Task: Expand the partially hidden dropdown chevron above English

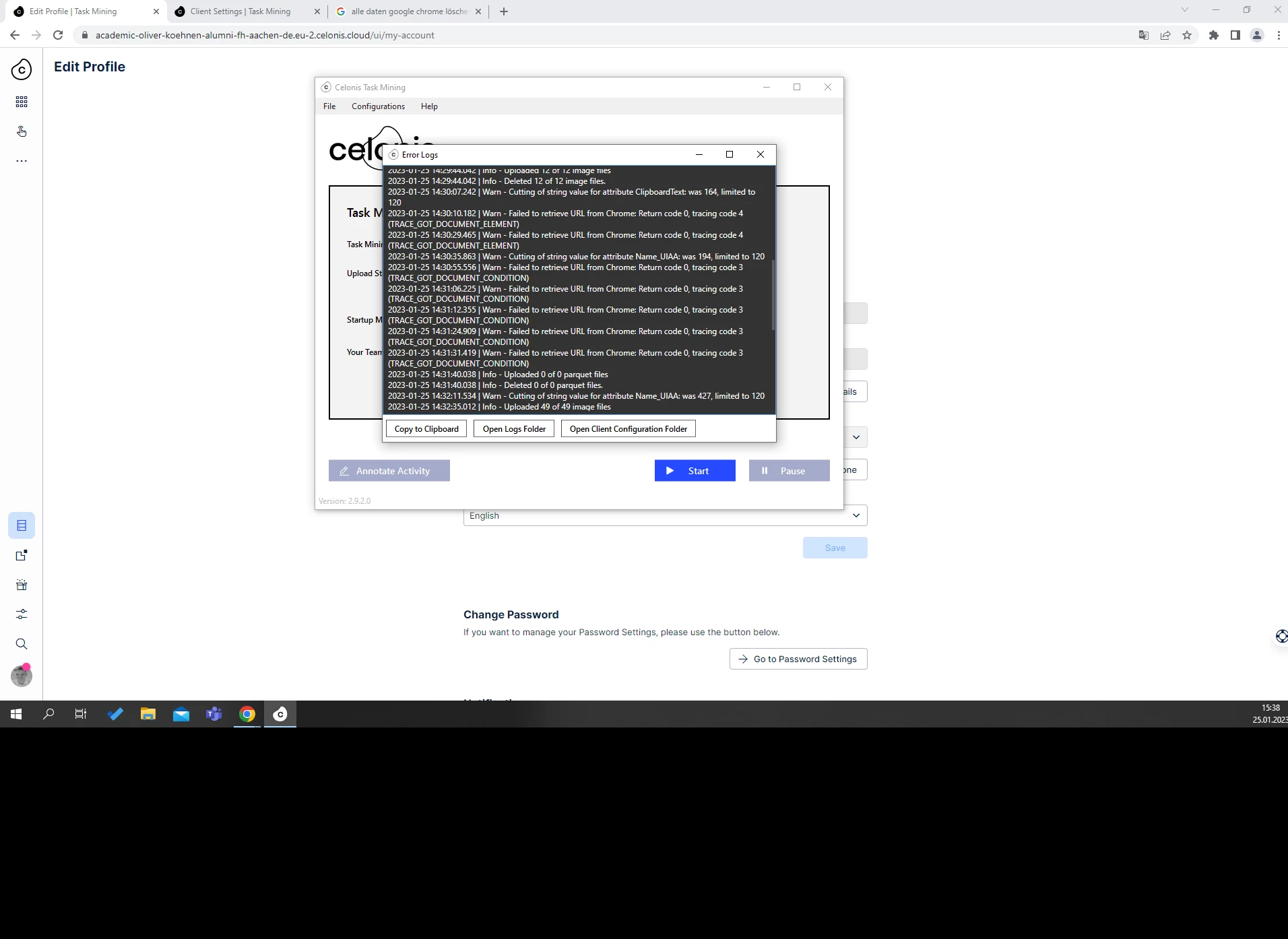Action: click(856, 437)
